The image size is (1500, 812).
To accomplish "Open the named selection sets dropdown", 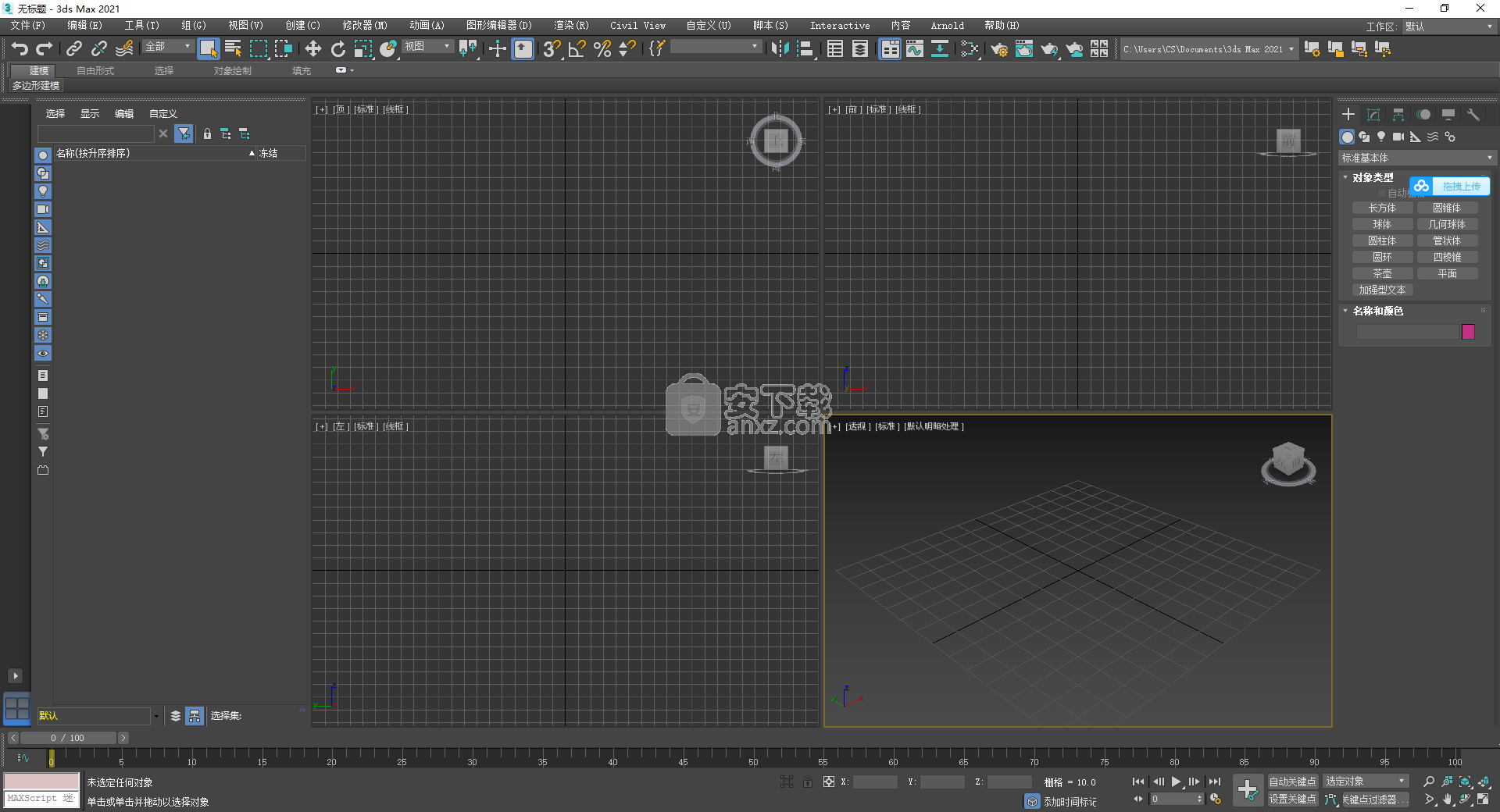I will point(716,47).
